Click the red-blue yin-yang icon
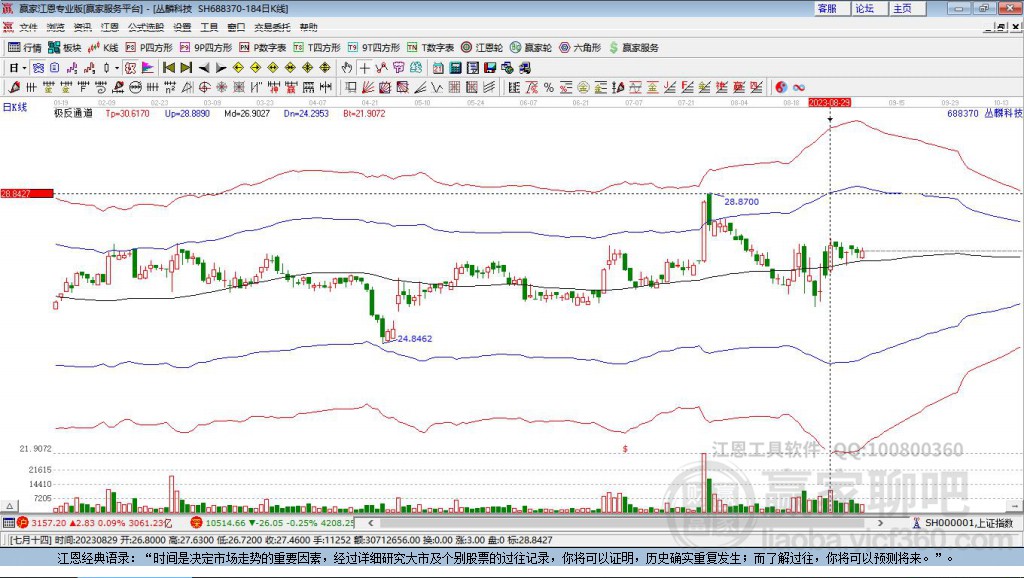 coord(781,87)
